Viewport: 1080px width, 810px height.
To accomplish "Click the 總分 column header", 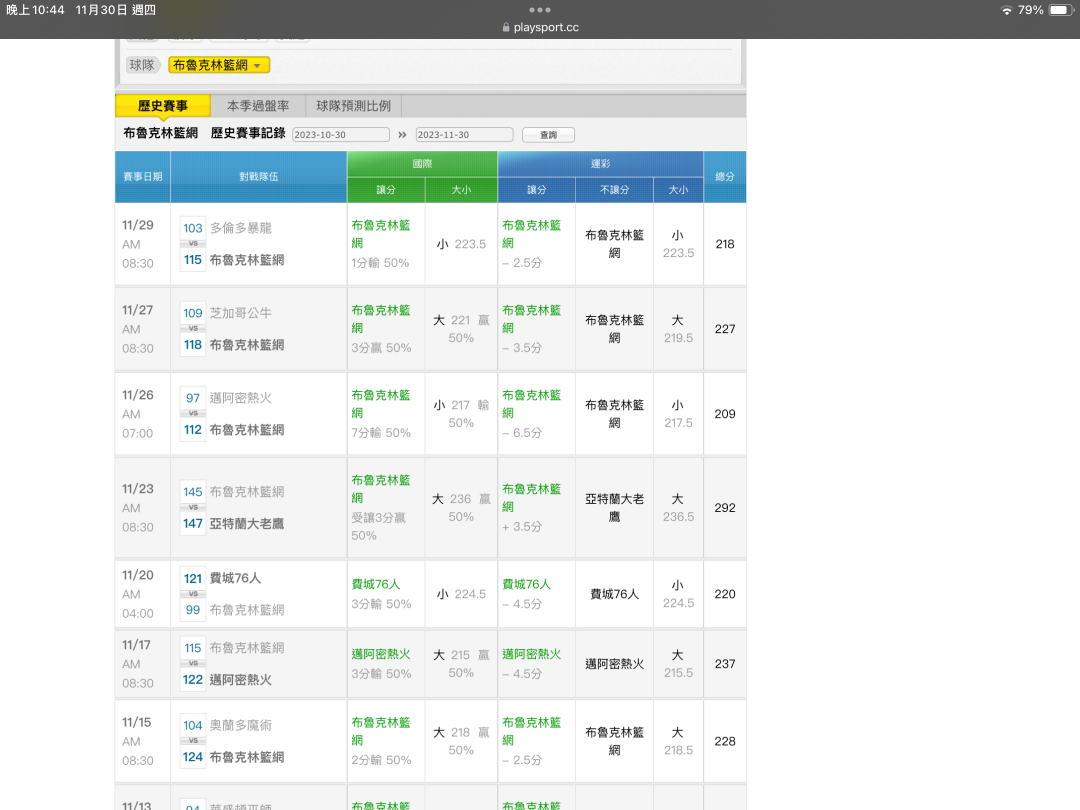I will click(x=725, y=177).
